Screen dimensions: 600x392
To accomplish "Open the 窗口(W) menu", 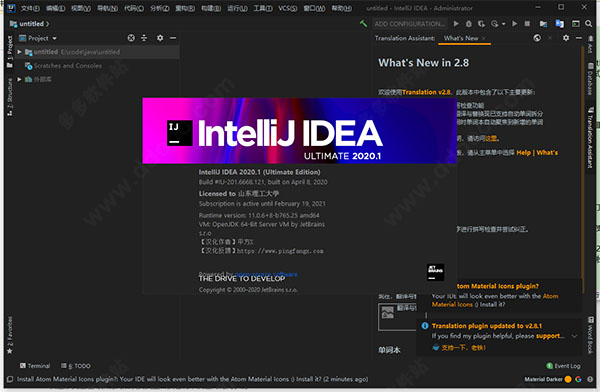I will point(314,8).
